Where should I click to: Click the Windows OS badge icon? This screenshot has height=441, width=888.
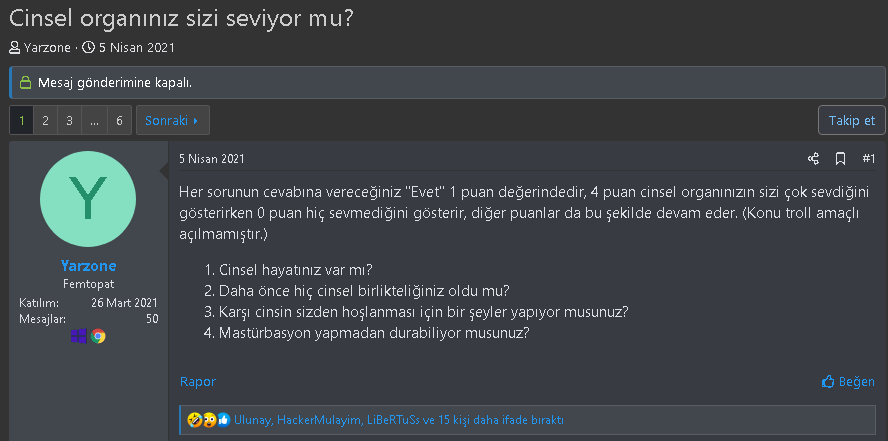[x=78, y=336]
